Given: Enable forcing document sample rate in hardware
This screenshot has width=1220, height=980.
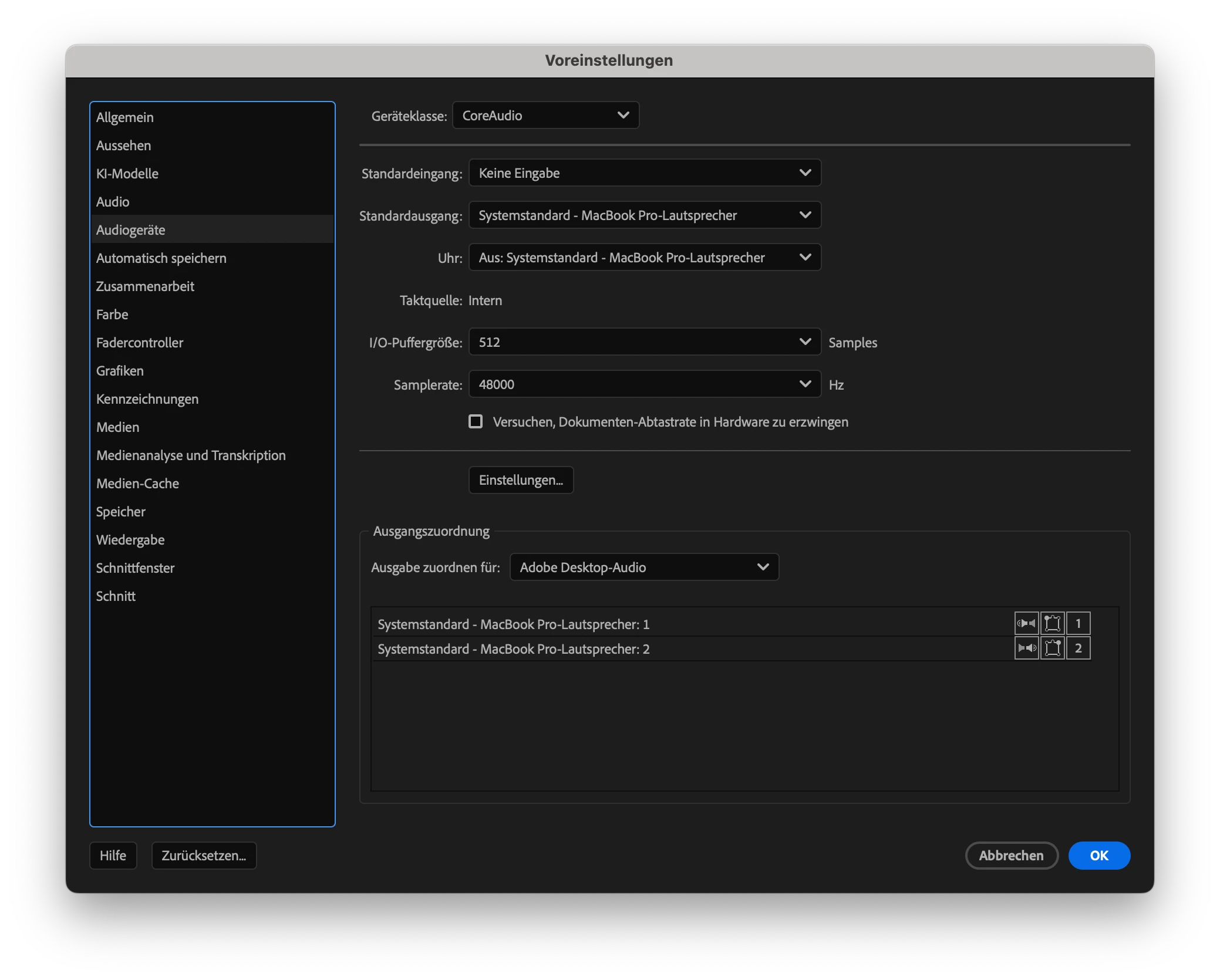Looking at the screenshot, I should coord(476,422).
